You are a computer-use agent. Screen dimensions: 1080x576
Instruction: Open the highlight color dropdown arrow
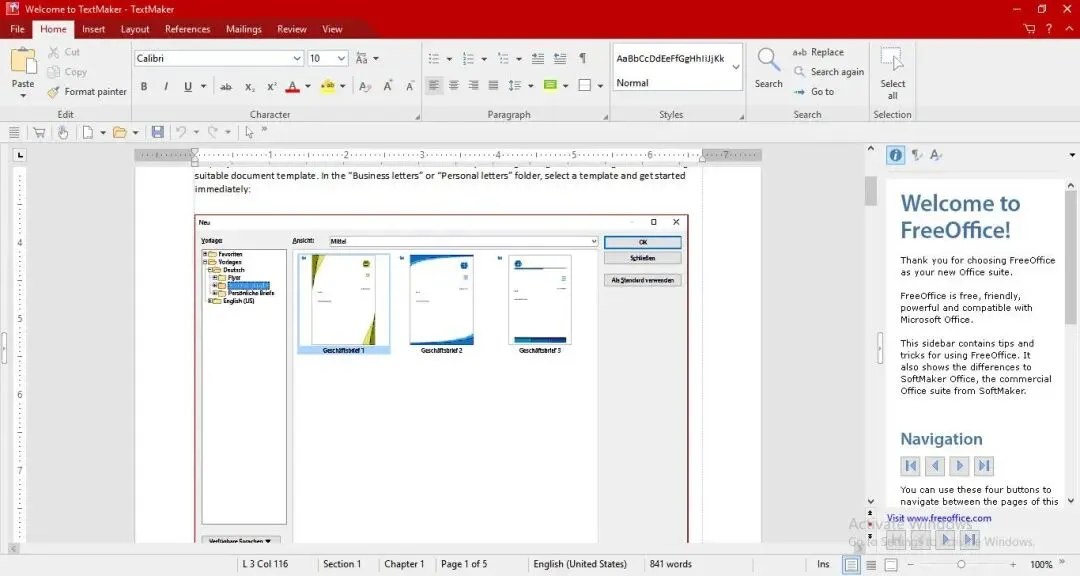(342, 86)
